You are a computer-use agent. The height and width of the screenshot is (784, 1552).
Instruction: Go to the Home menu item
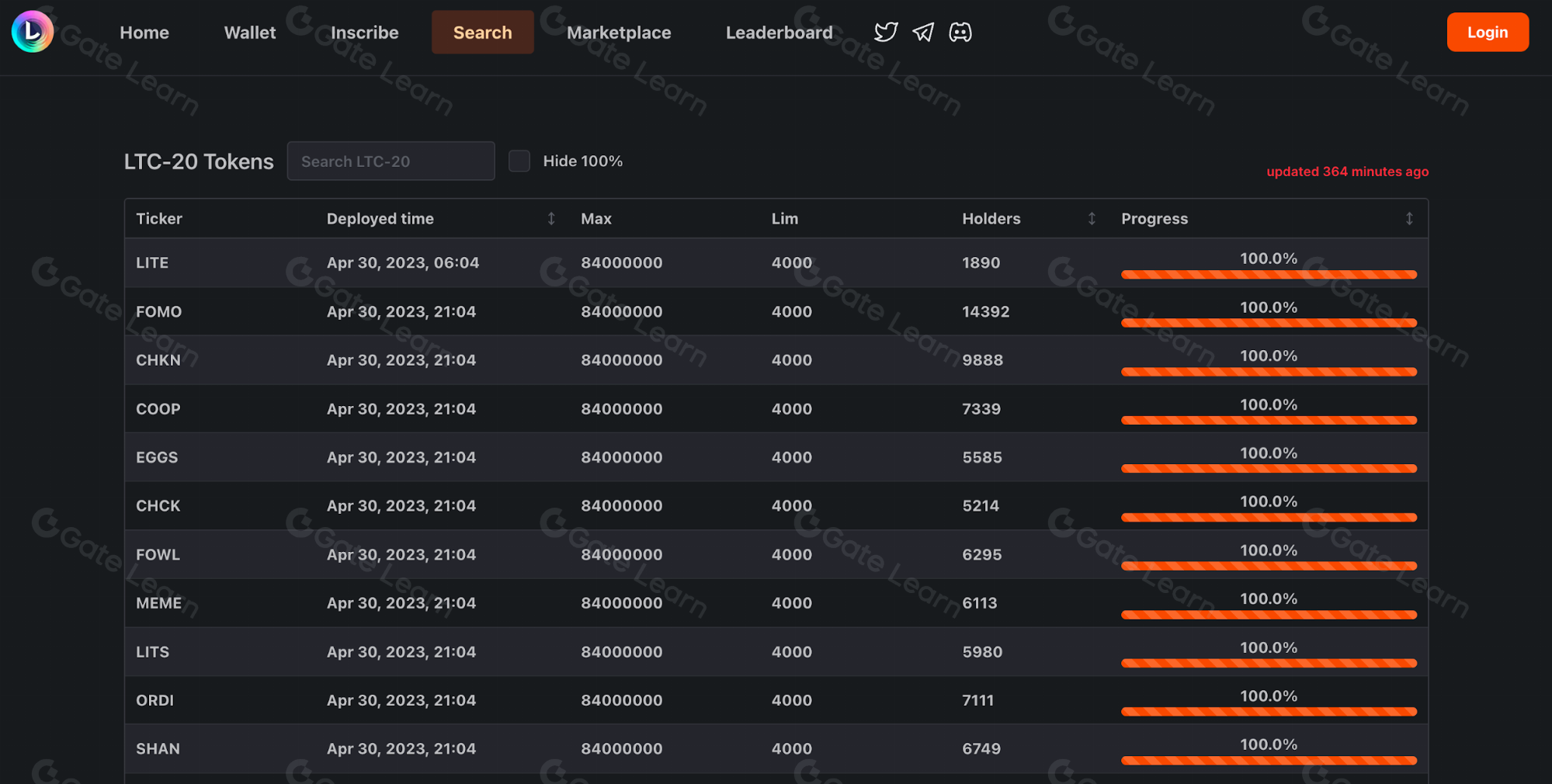click(x=144, y=33)
